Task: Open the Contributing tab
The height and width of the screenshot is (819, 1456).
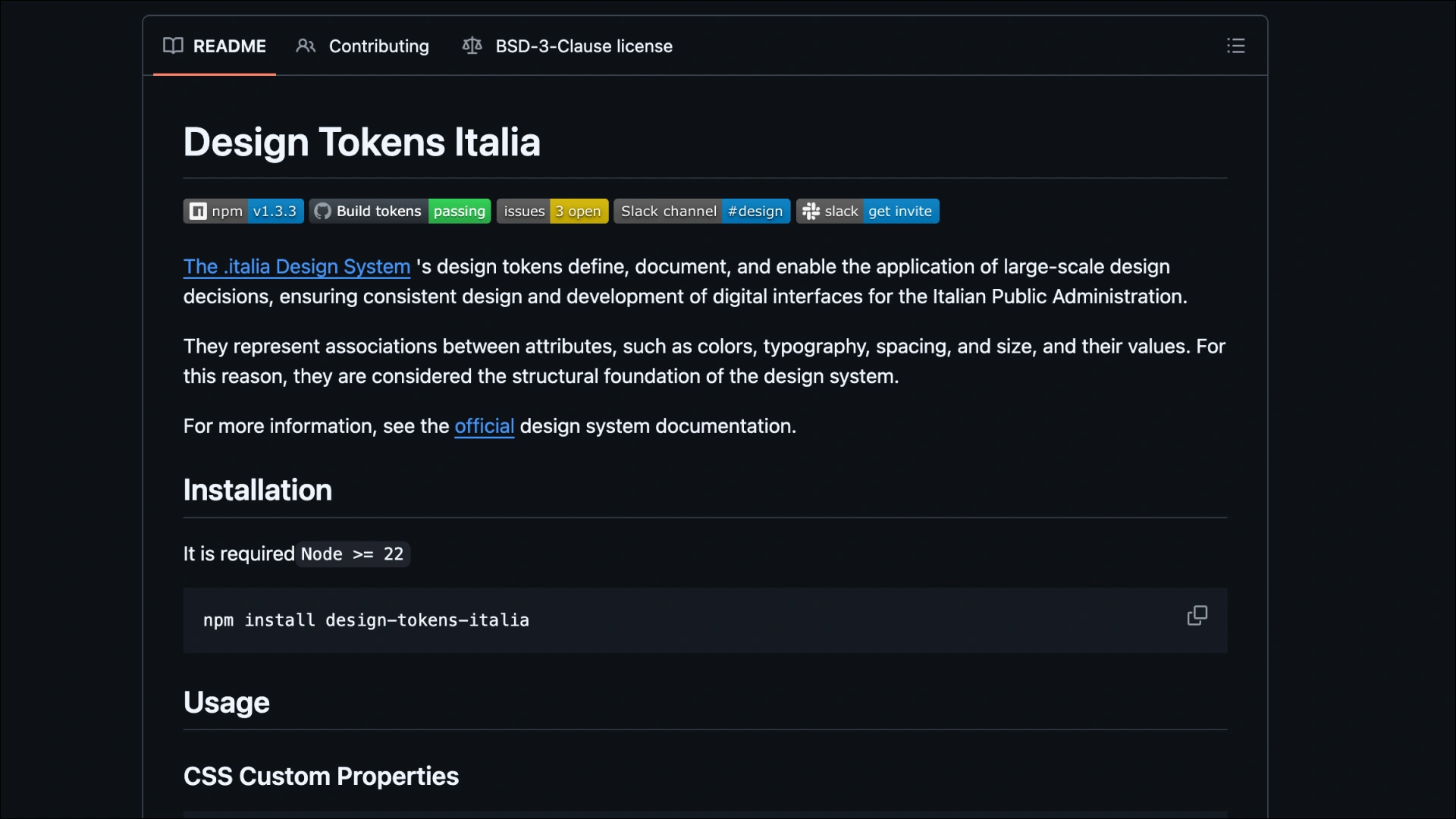Action: click(x=362, y=46)
